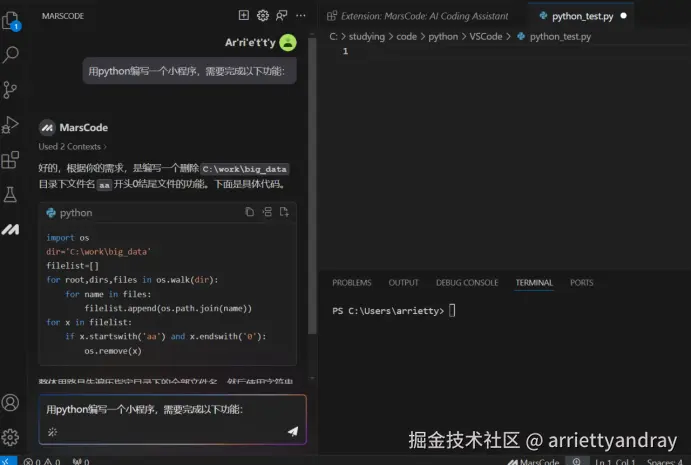
Task: Click the errors and warnings status item
Action: [42, 462]
